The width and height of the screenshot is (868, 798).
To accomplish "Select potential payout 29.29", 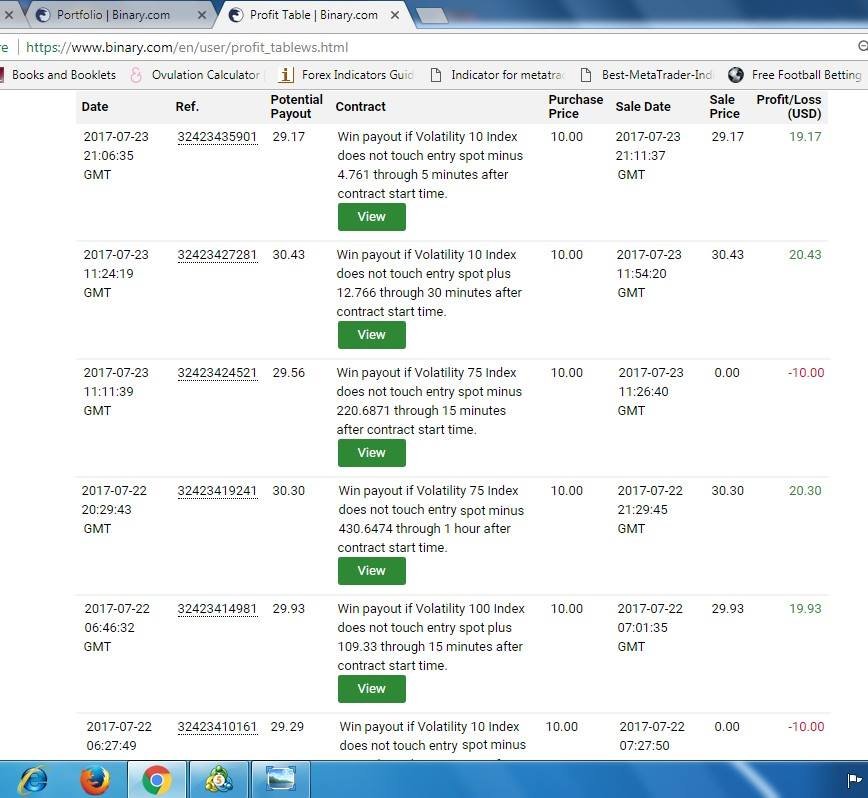I will point(287,726).
